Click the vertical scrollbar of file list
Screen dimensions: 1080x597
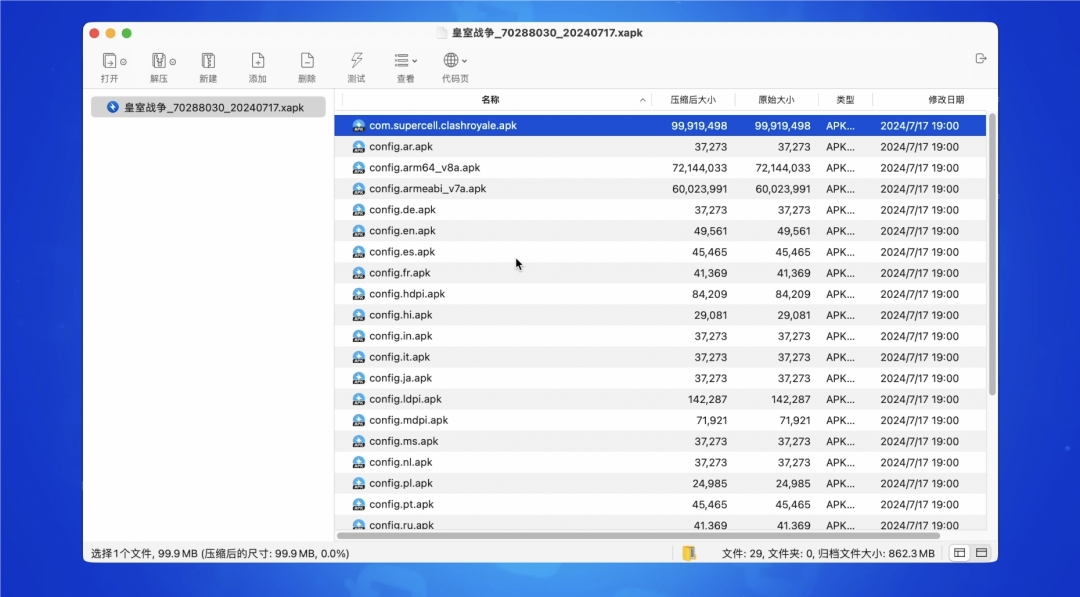(x=992, y=250)
